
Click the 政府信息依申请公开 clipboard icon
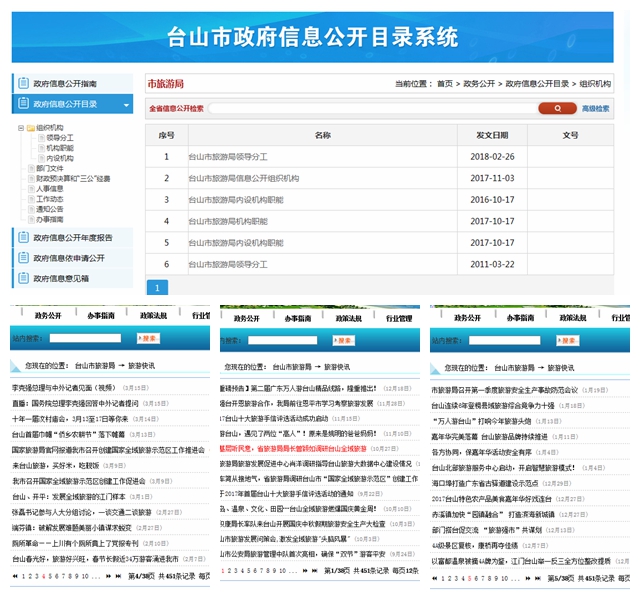23,258
